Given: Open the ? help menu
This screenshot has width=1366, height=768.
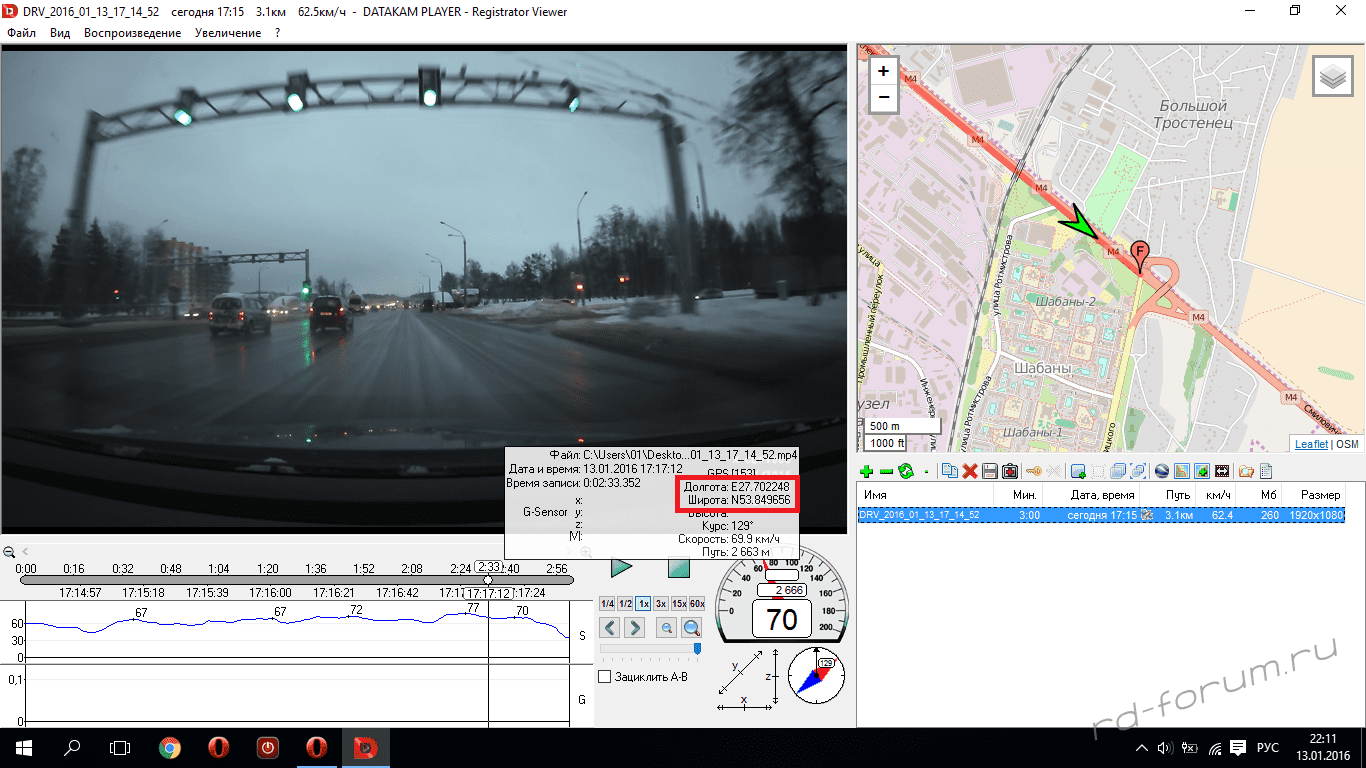Looking at the screenshot, I should point(277,33).
